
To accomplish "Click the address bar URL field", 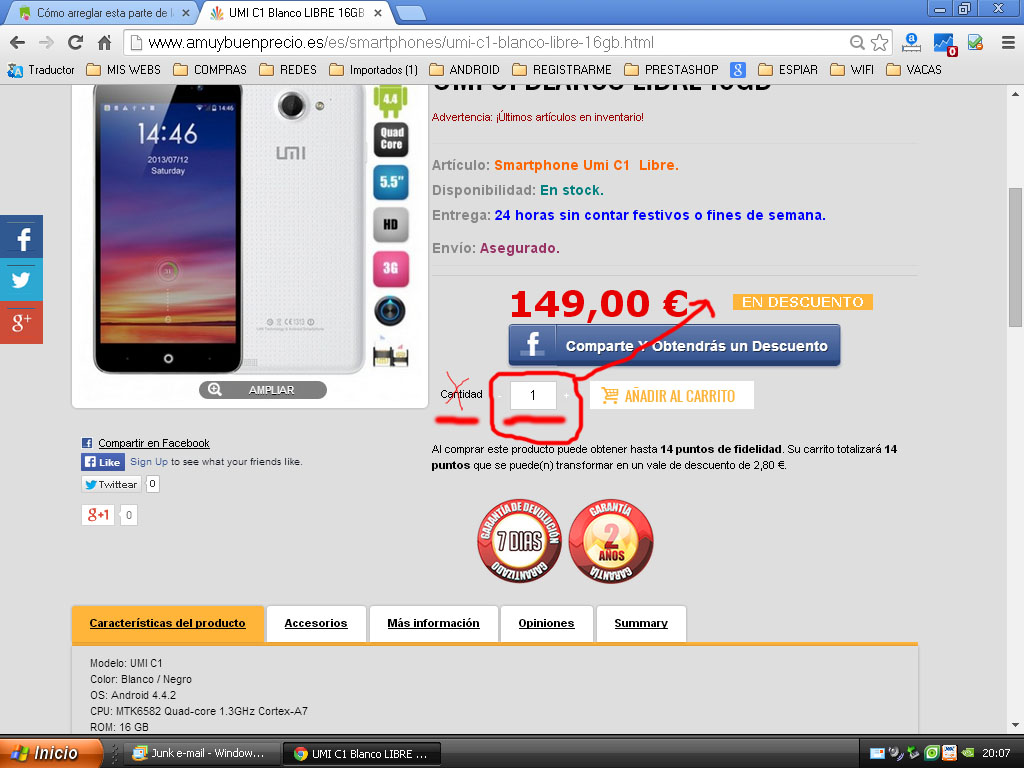I will point(487,43).
